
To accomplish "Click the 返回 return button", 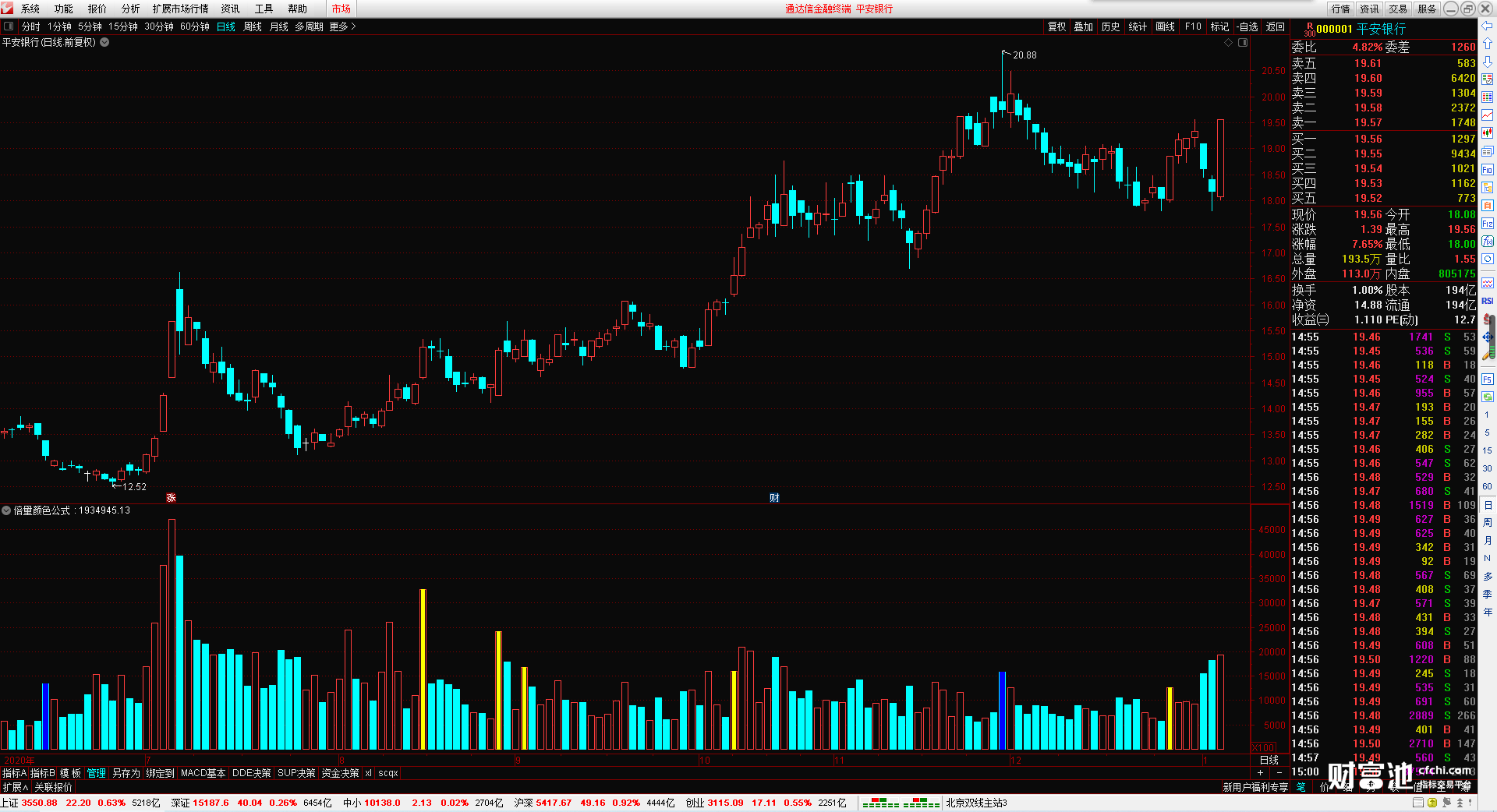I will (1275, 26).
